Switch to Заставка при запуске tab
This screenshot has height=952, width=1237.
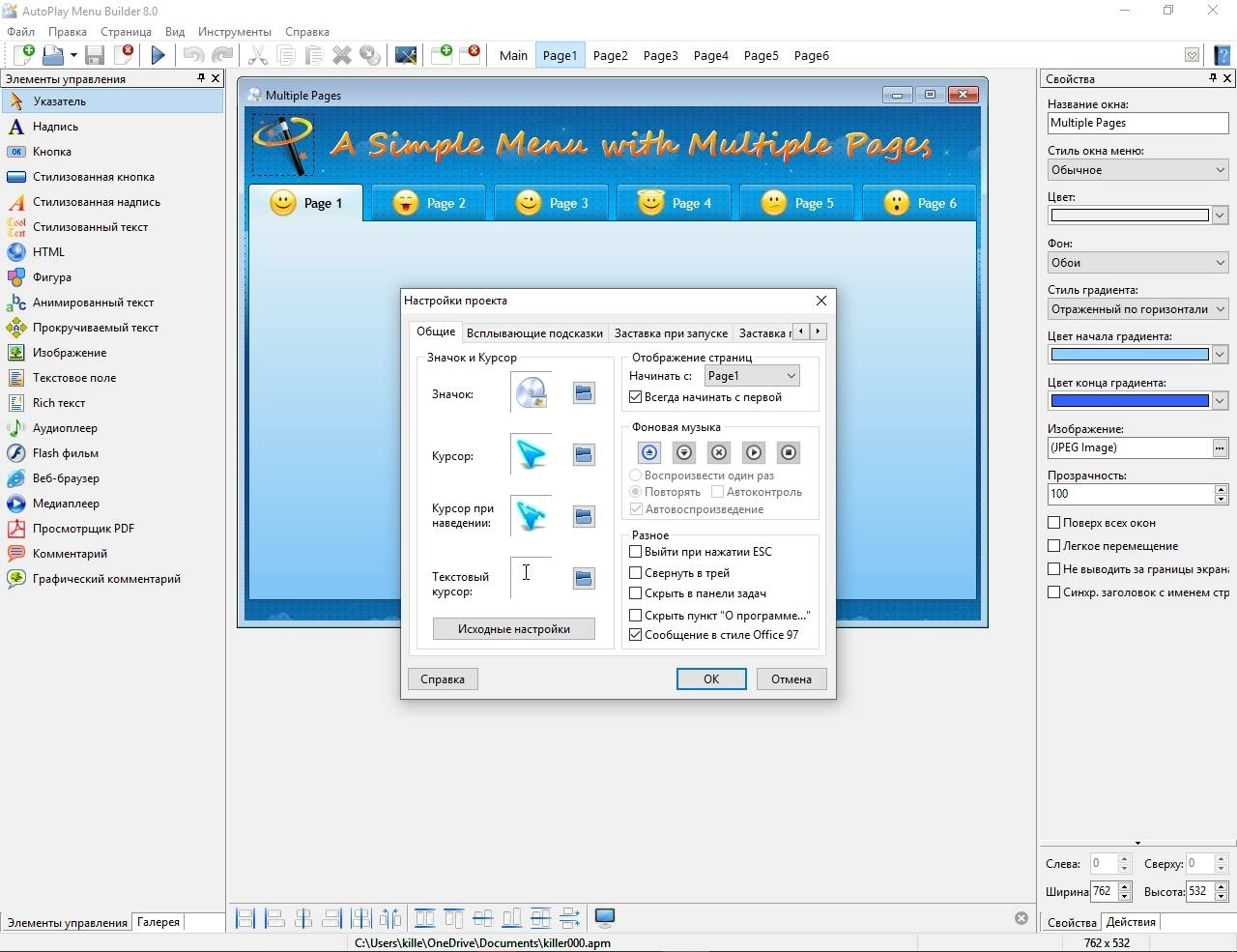click(671, 332)
